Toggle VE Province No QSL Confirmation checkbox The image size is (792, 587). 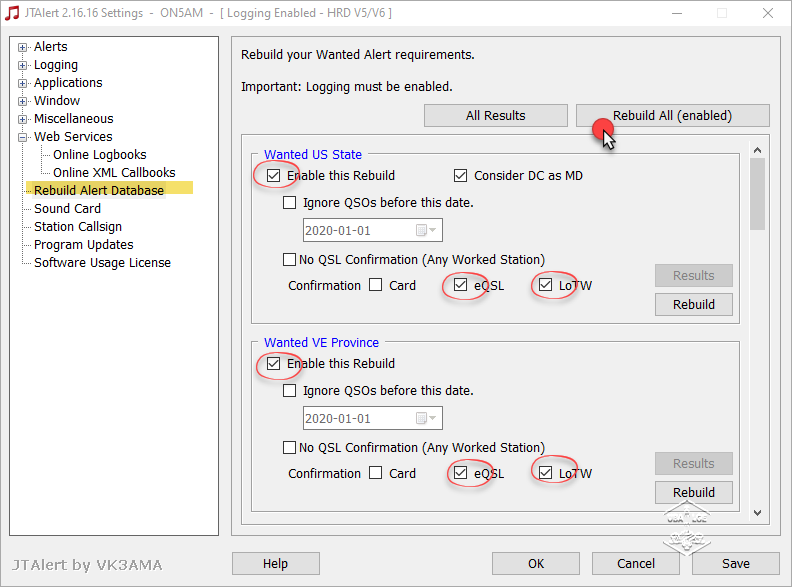289,448
